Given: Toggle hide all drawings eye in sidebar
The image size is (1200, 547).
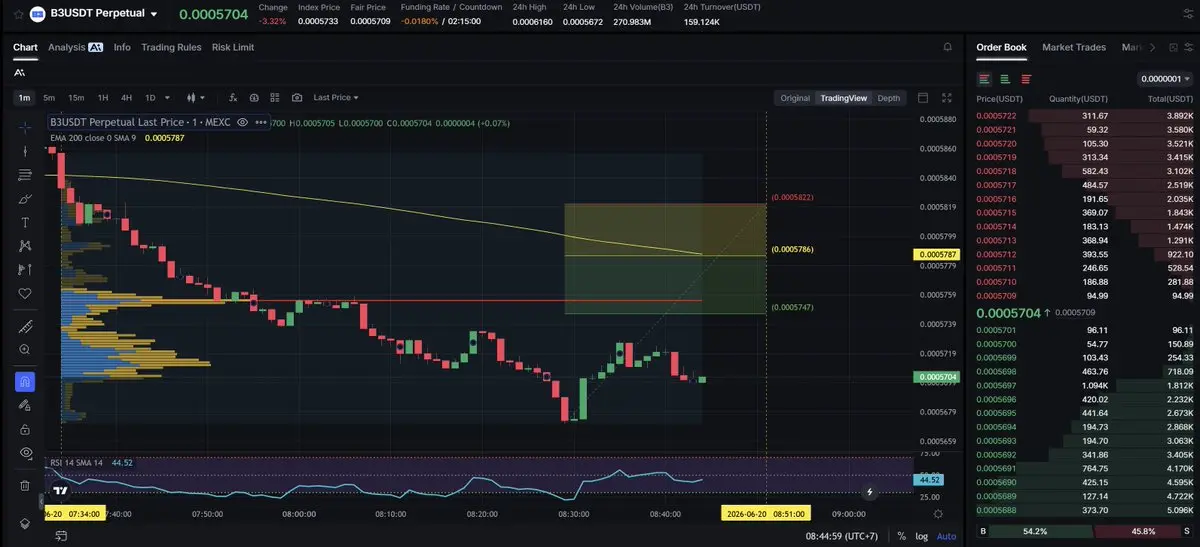Looking at the screenshot, I should (x=25, y=453).
